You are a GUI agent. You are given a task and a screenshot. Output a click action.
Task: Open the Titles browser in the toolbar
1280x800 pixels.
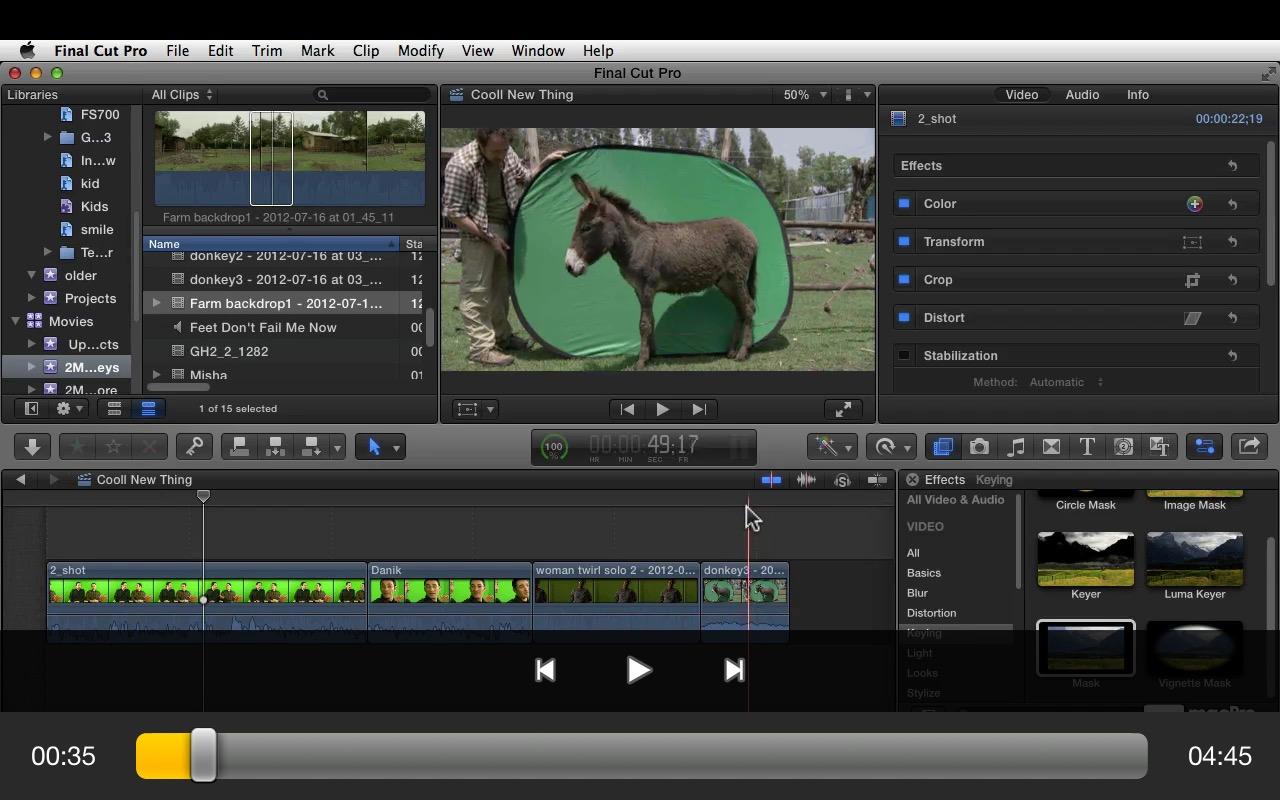1087,447
